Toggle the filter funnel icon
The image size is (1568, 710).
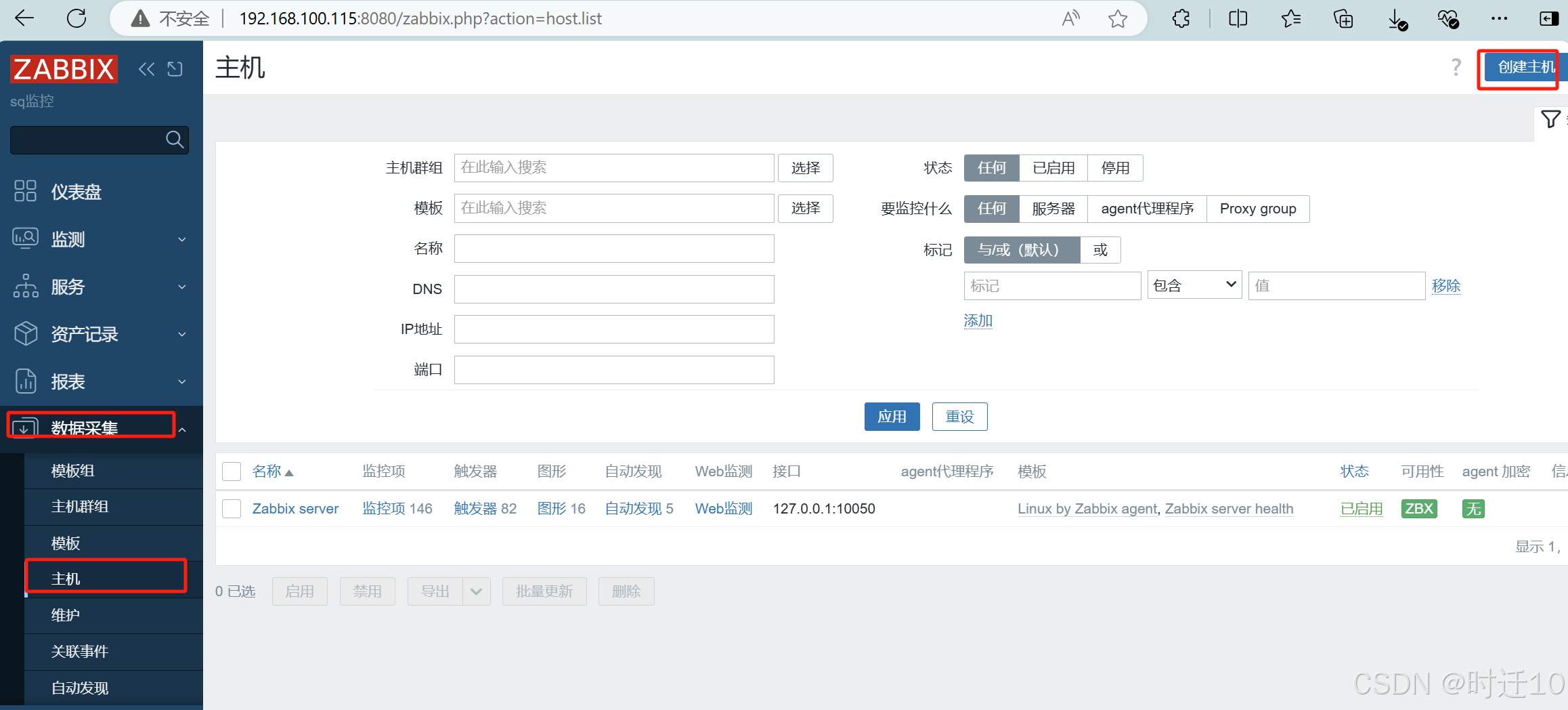pyautogui.click(x=1550, y=119)
